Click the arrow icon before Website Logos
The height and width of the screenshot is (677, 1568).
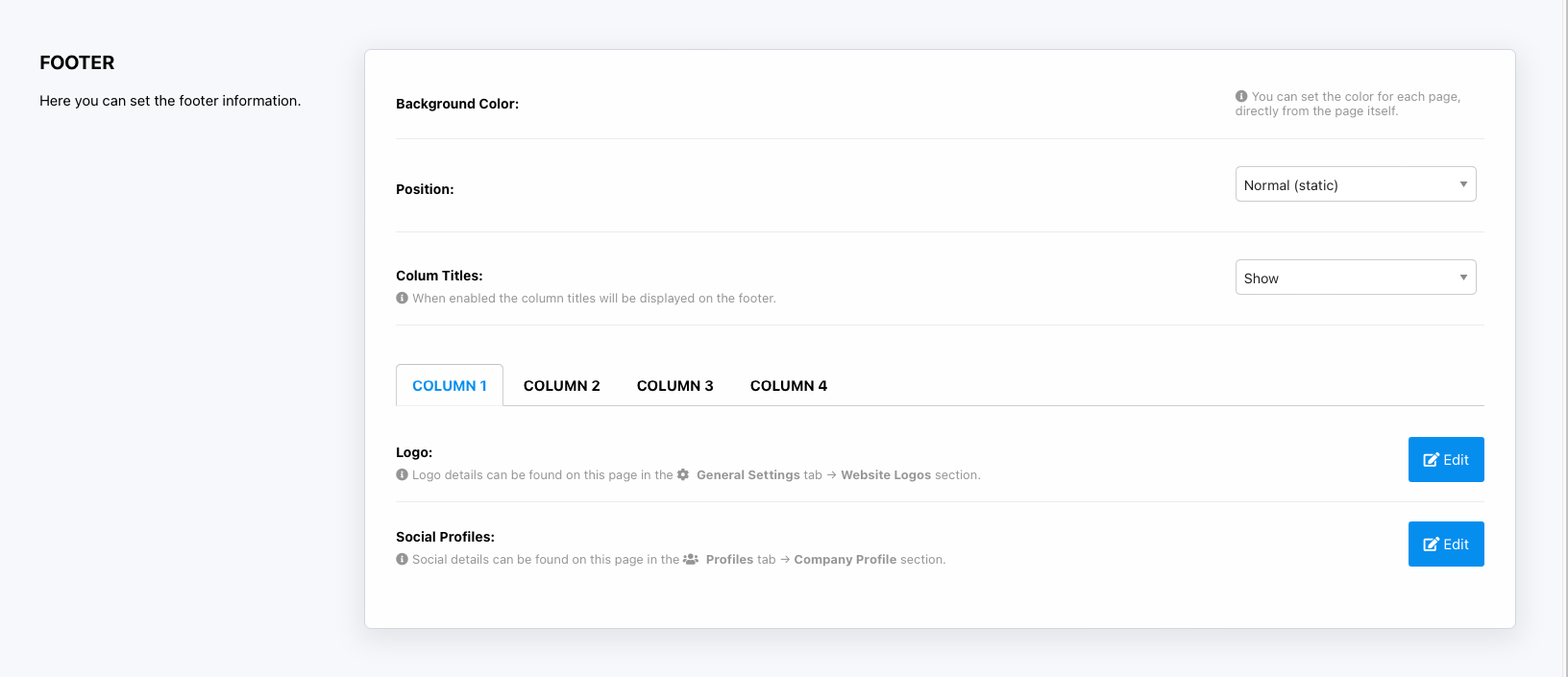831,475
